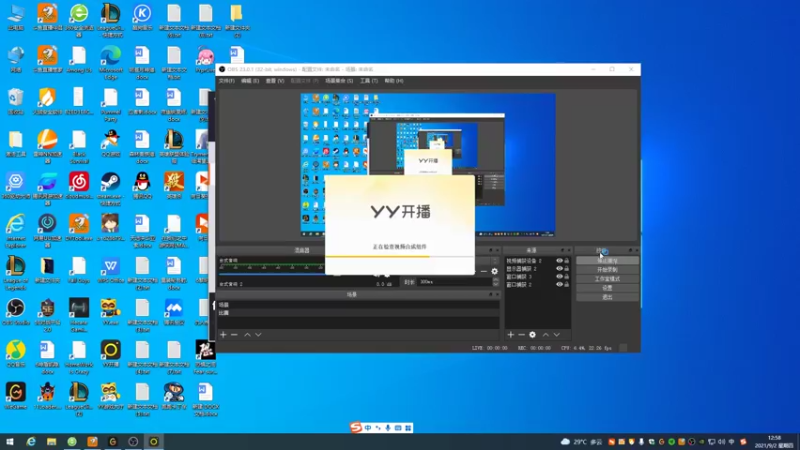Open the audio mixer settings gear icon
800x450 pixels.
494,271
